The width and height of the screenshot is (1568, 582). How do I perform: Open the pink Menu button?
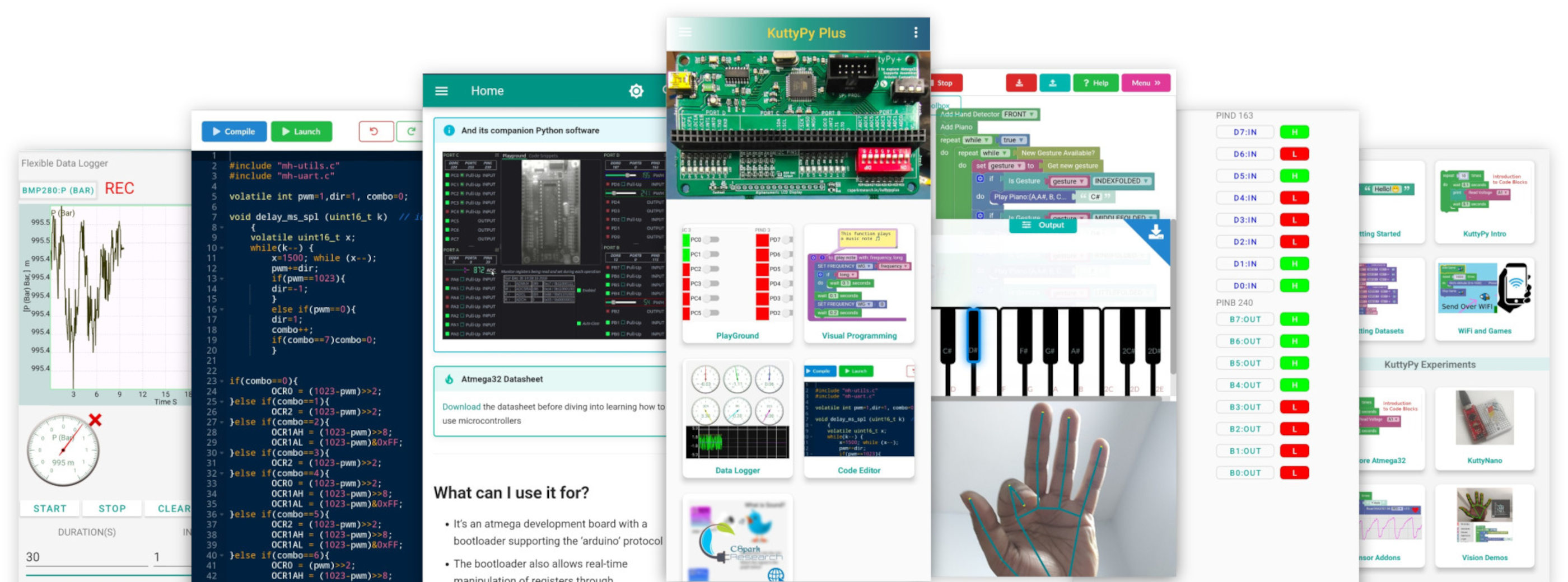point(1145,83)
